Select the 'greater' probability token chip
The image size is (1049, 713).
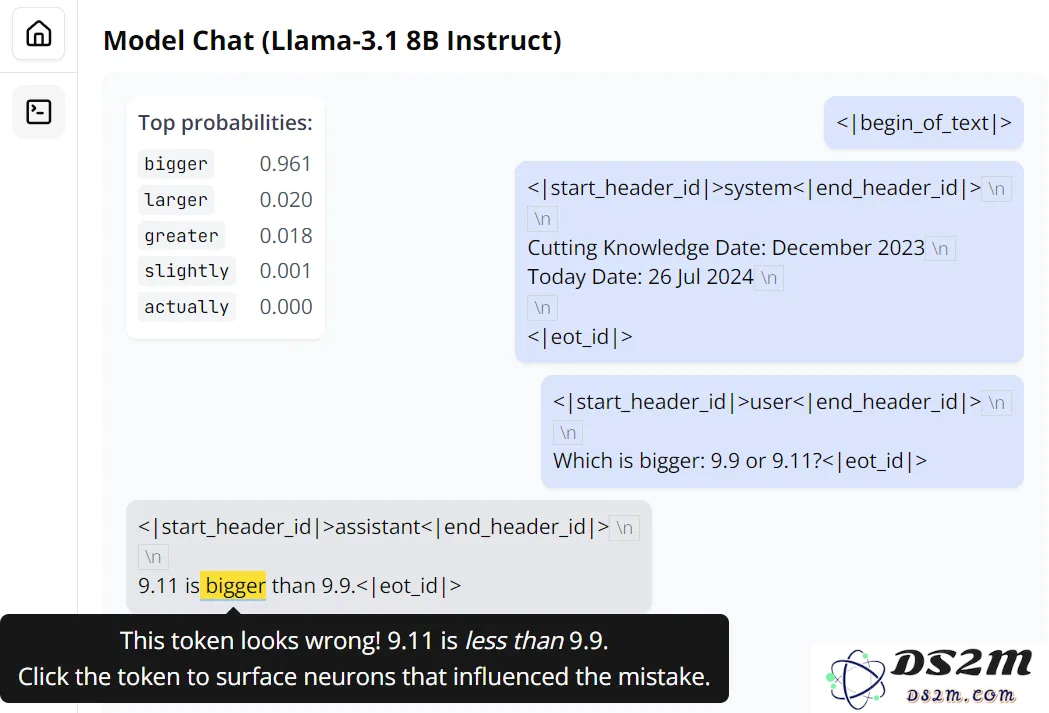pos(181,235)
